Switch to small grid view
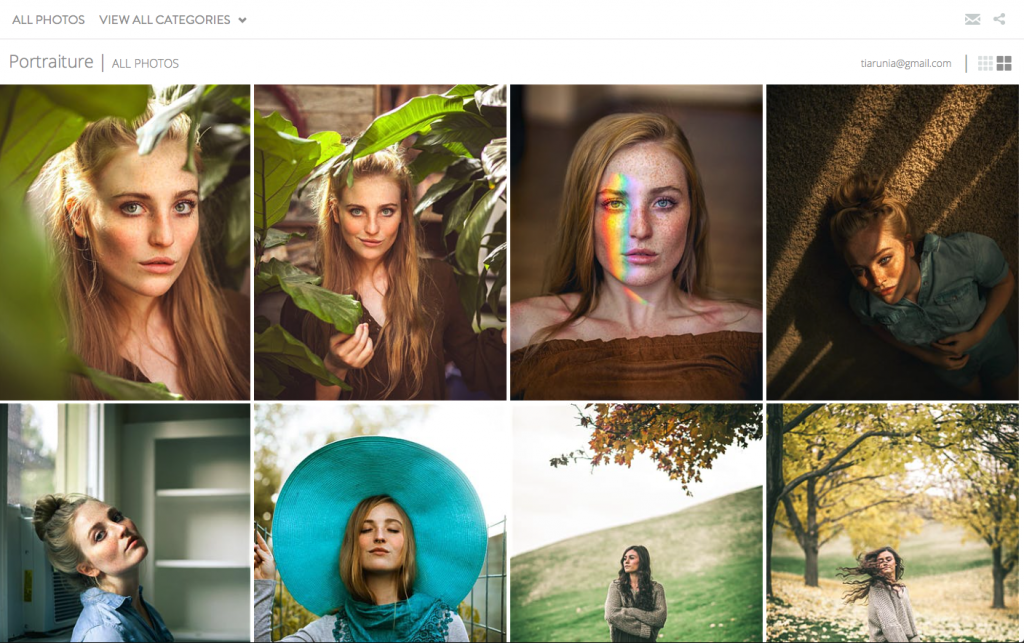The width and height of the screenshot is (1024, 643). click(985, 63)
